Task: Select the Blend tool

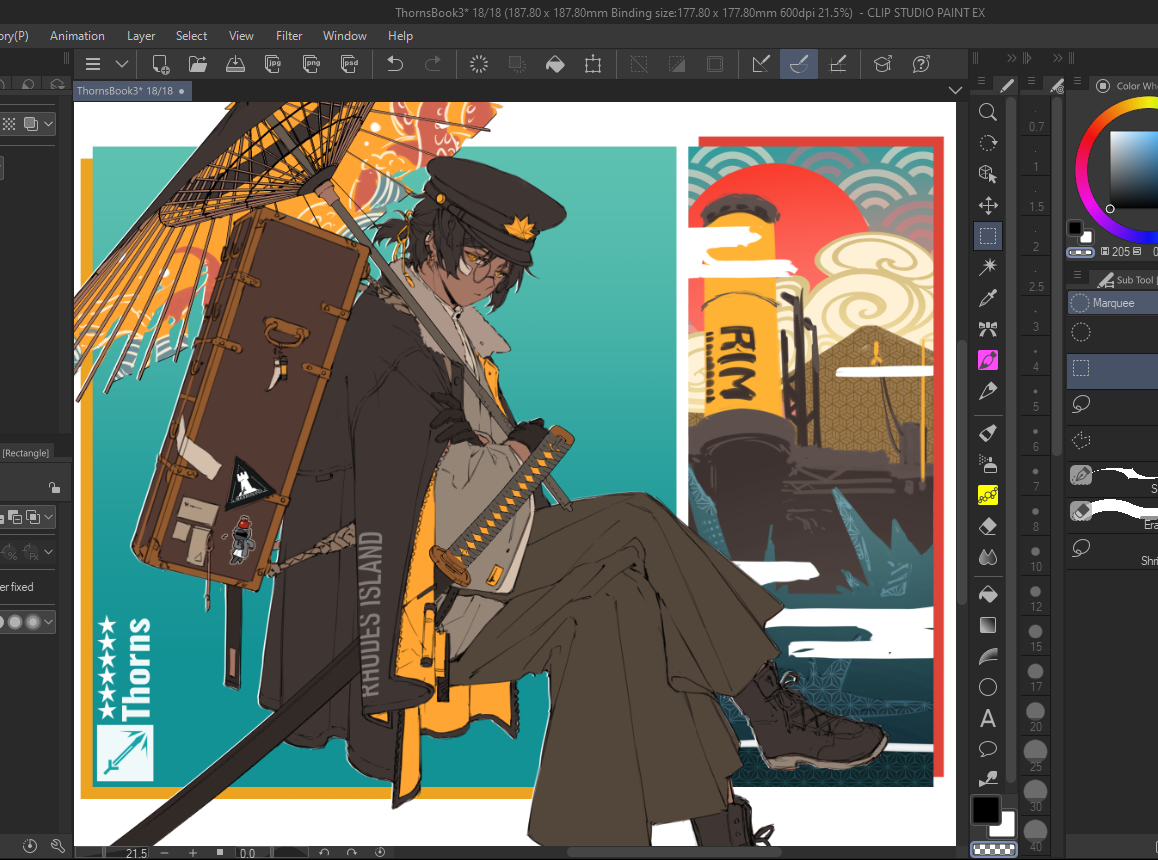Action: click(987, 557)
